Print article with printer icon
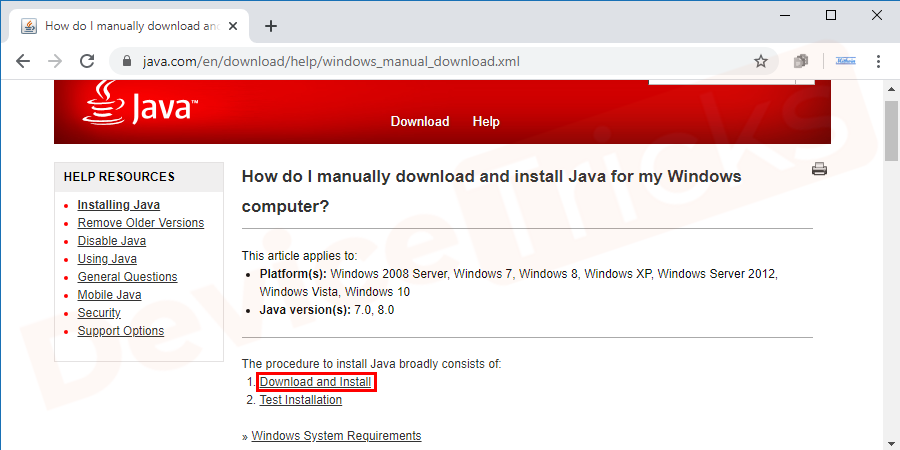Viewport: 900px width, 450px height. 819,169
